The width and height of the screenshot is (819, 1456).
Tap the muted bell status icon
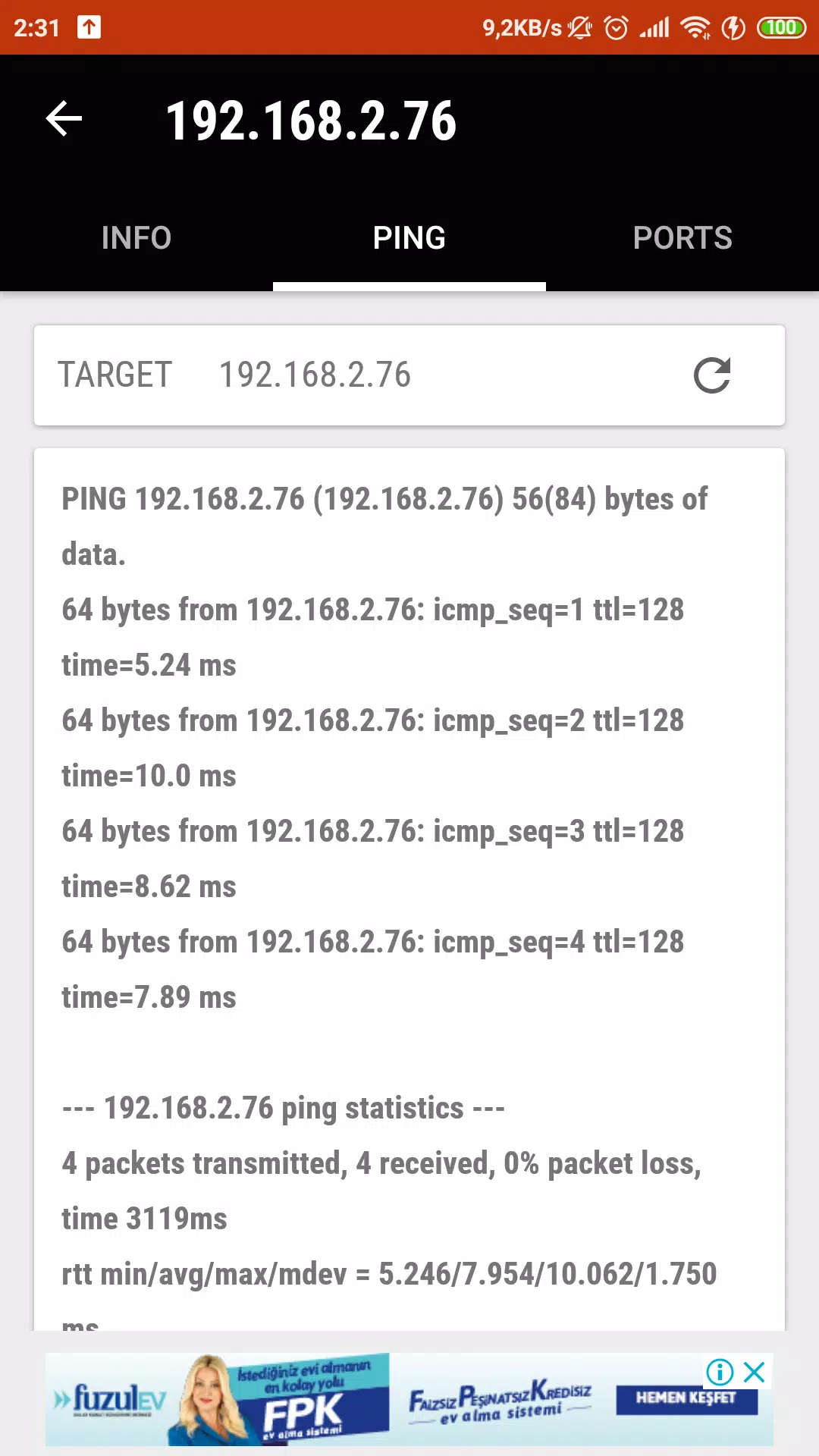[x=580, y=28]
